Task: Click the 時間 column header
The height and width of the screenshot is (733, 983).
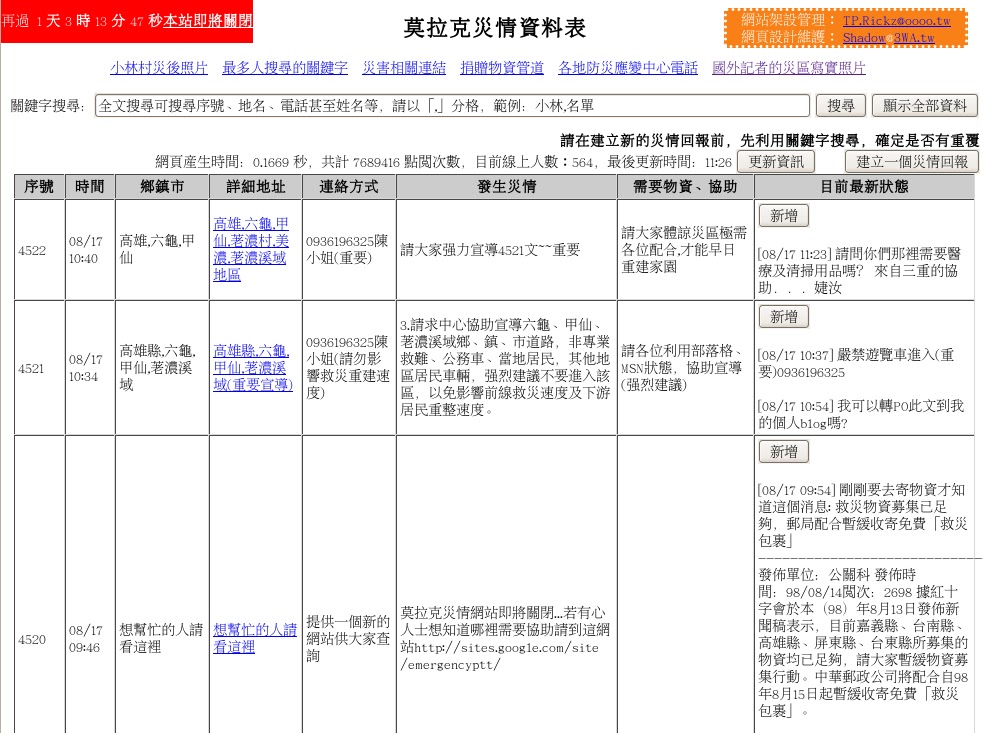Action: tap(90, 186)
